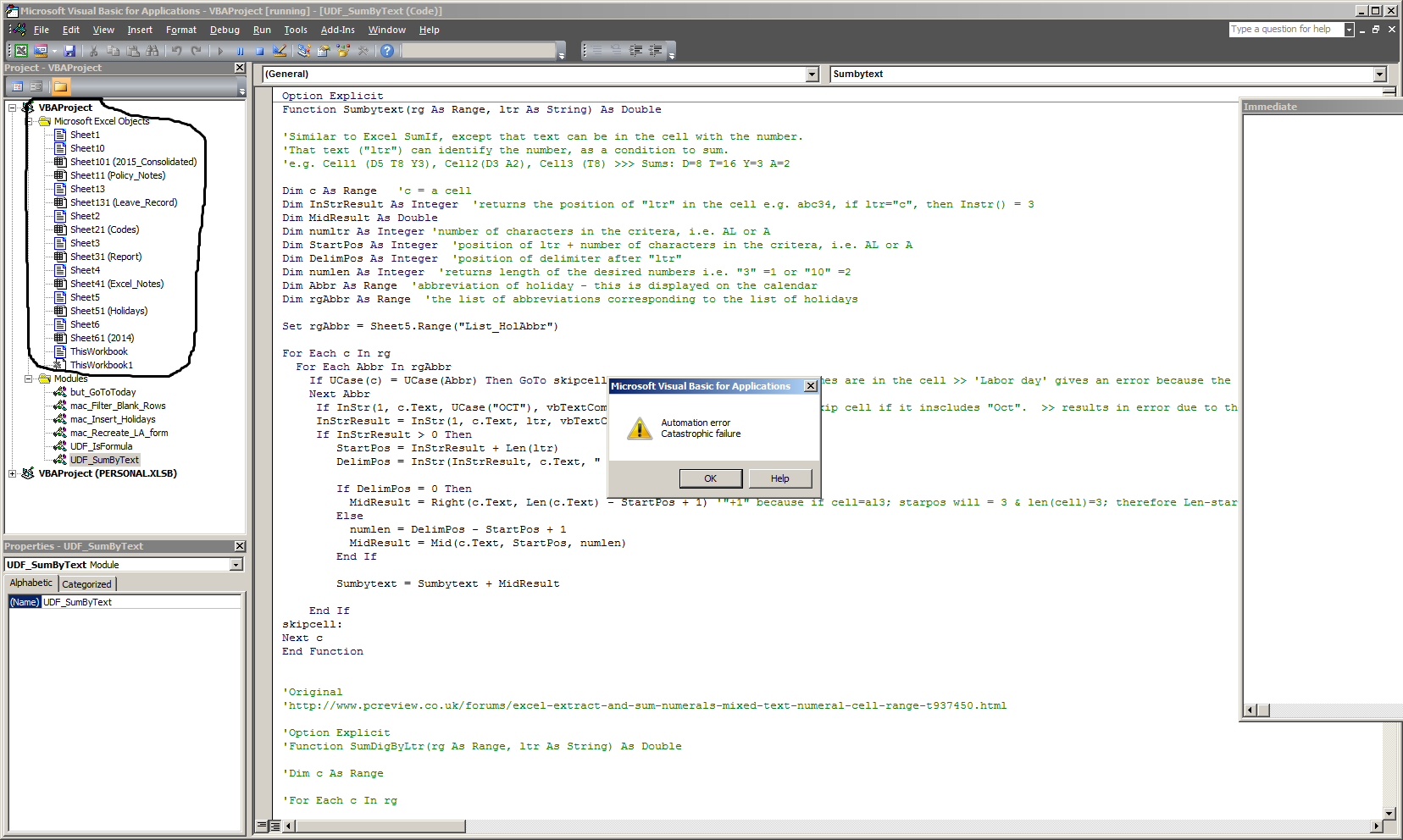
Task: Collapse the Modules folder tree node
Action: [29, 379]
